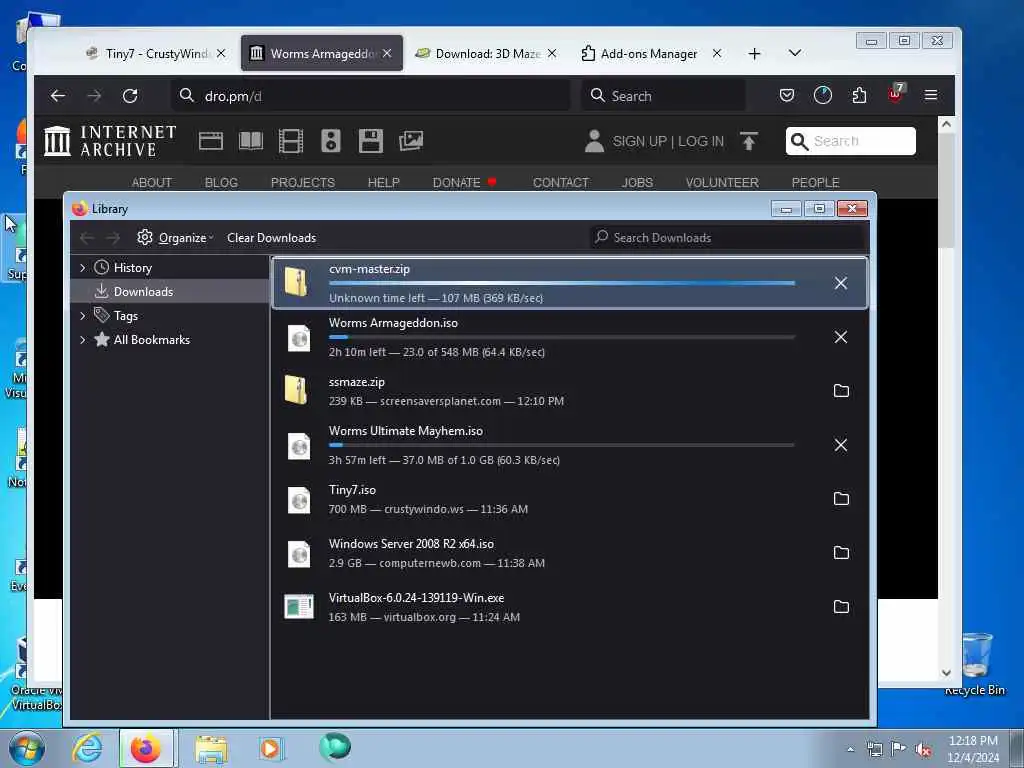Expand the All Bookmarks tree node
This screenshot has height=768, width=1024.
(x=82, y=340)
